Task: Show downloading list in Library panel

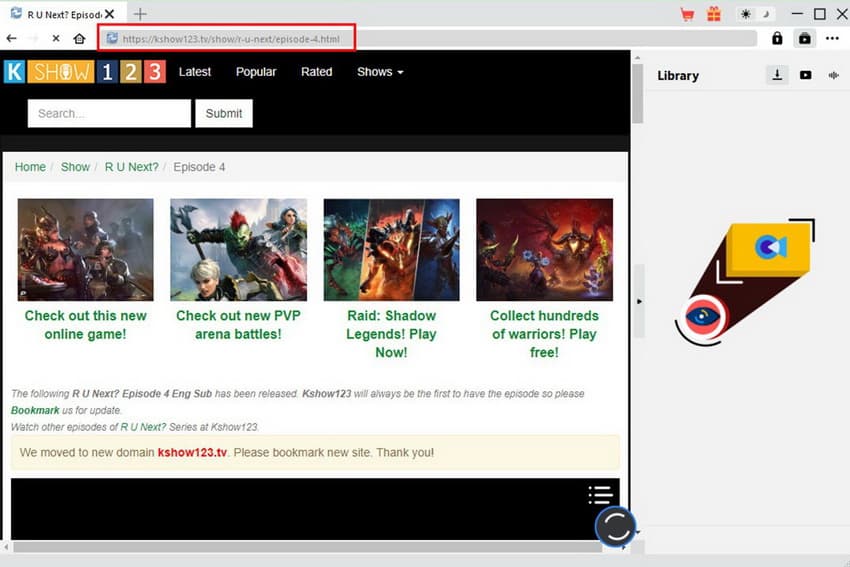Action: coord(777,75)
